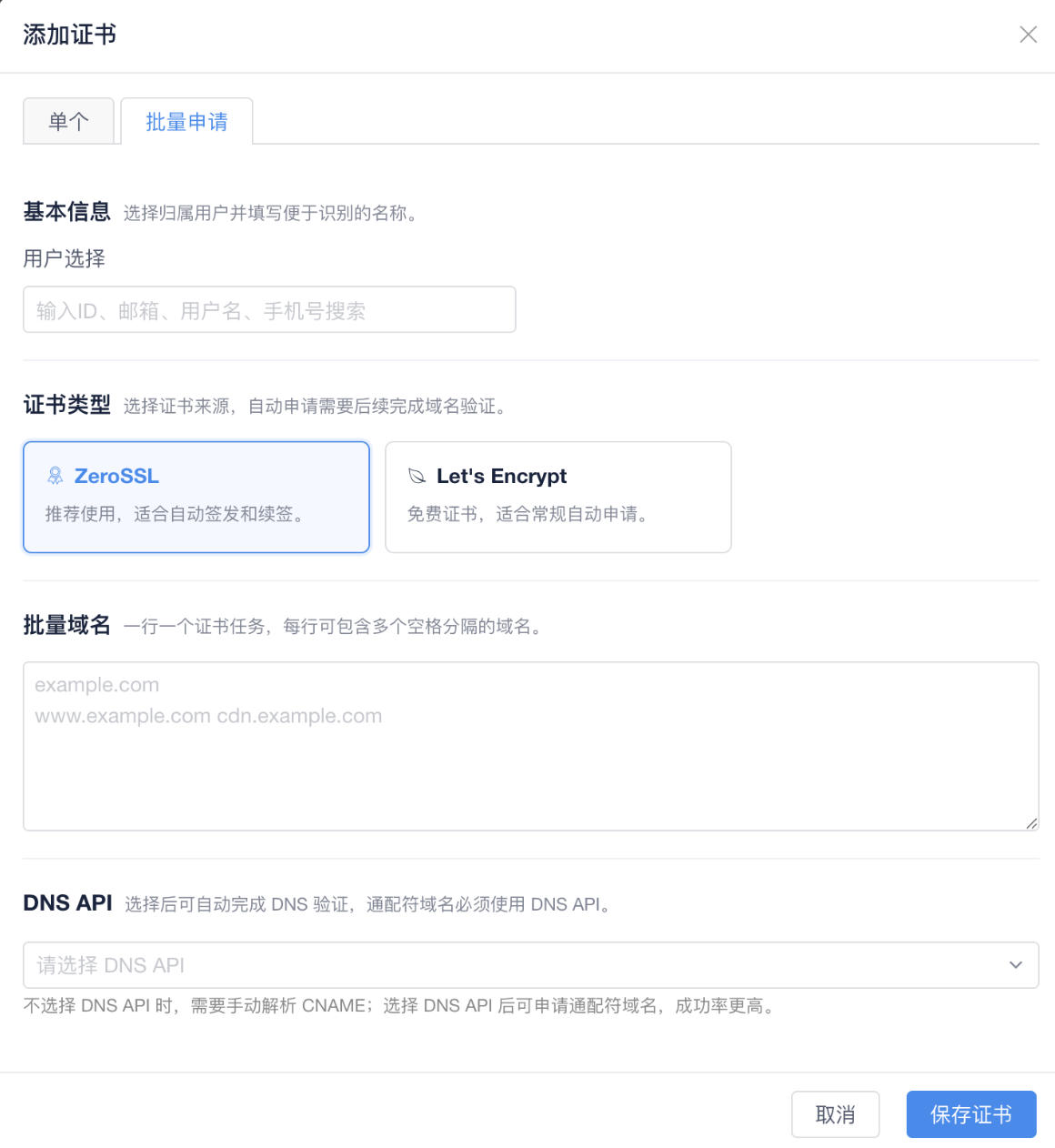Switch to the 单个 tab
Screen dimensions: 1055x1148
click(x=68, y=121)
